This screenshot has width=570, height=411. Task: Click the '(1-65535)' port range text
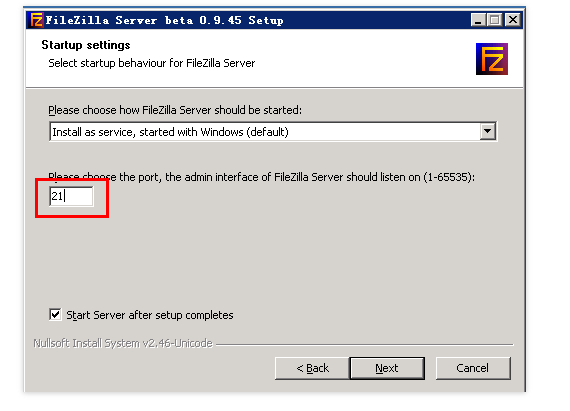tap(449, 177)
